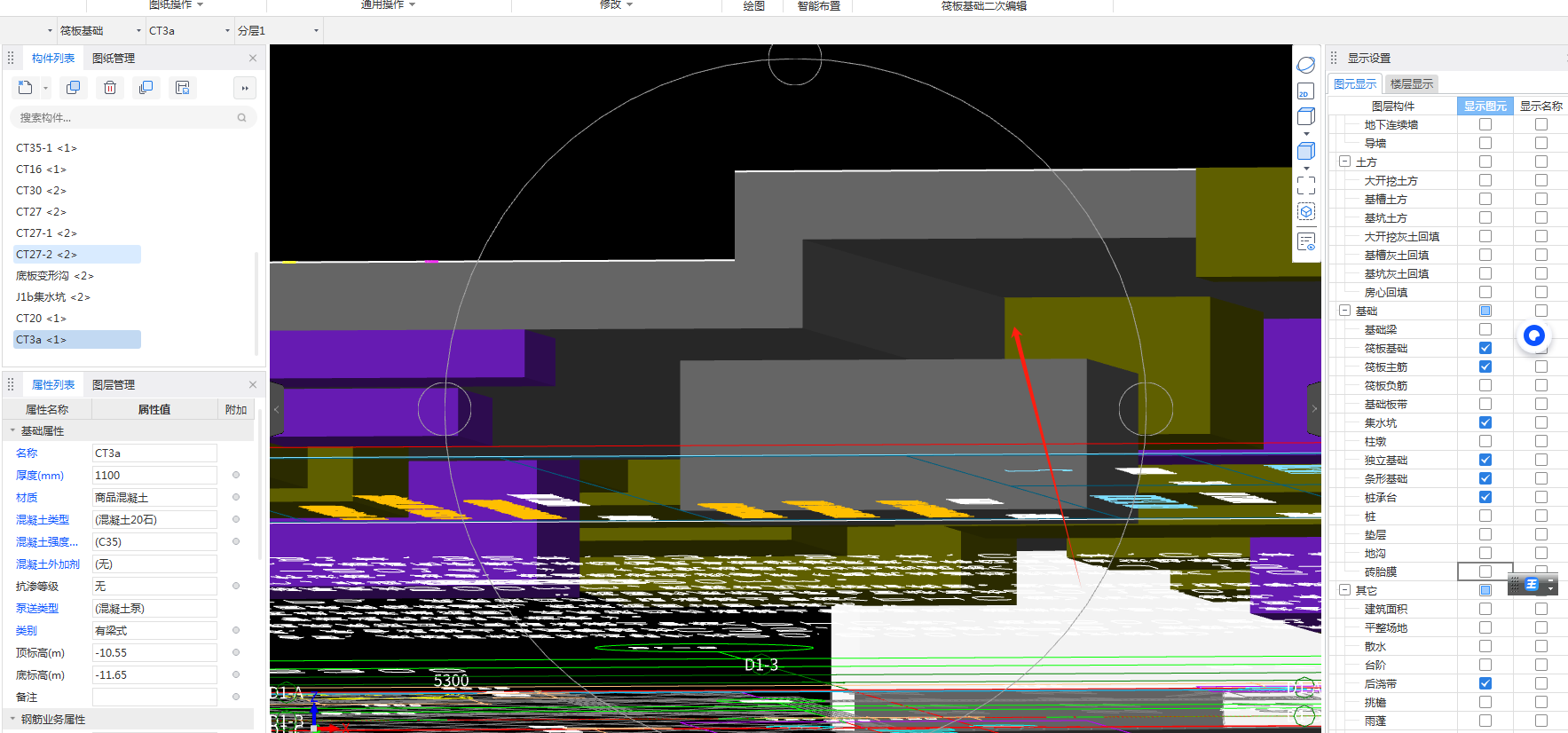The height and width of the screenshot is (733, 1568).
Task: Click the solid blue cube display icon
Action: (1306, 151)
